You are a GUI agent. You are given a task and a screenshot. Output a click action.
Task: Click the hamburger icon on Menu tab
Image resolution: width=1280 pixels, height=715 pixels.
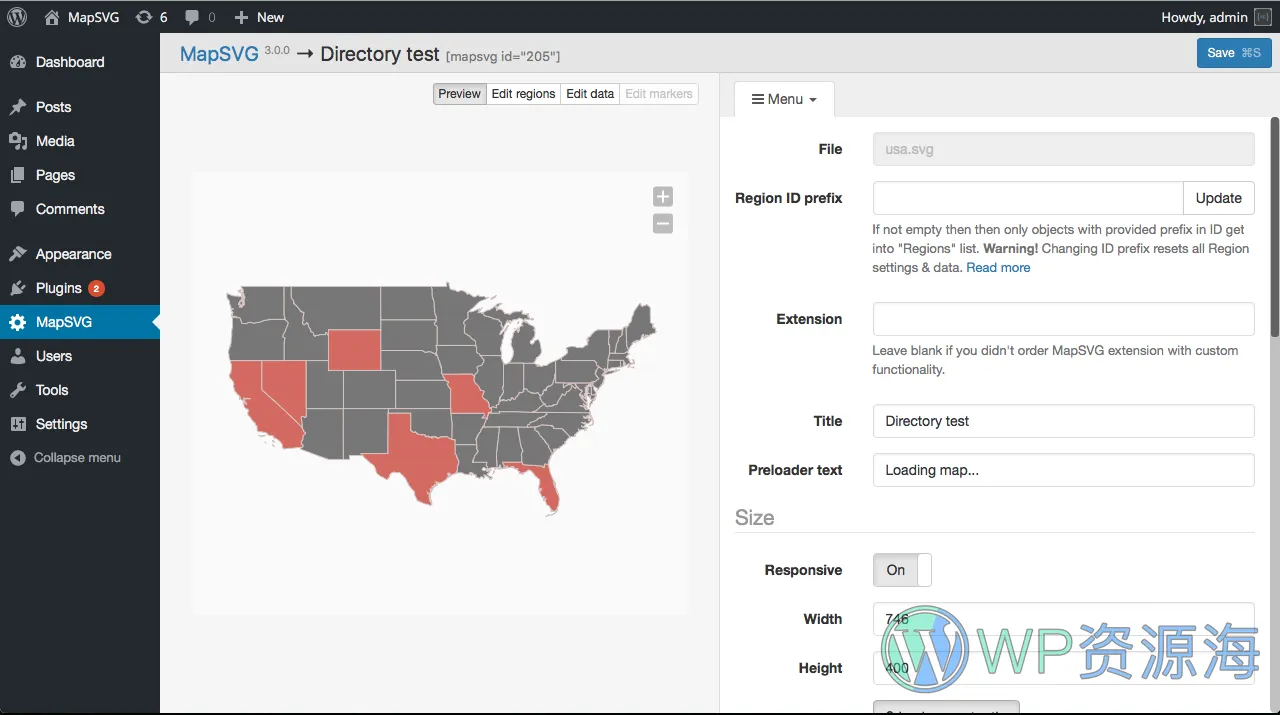(758, 99)
